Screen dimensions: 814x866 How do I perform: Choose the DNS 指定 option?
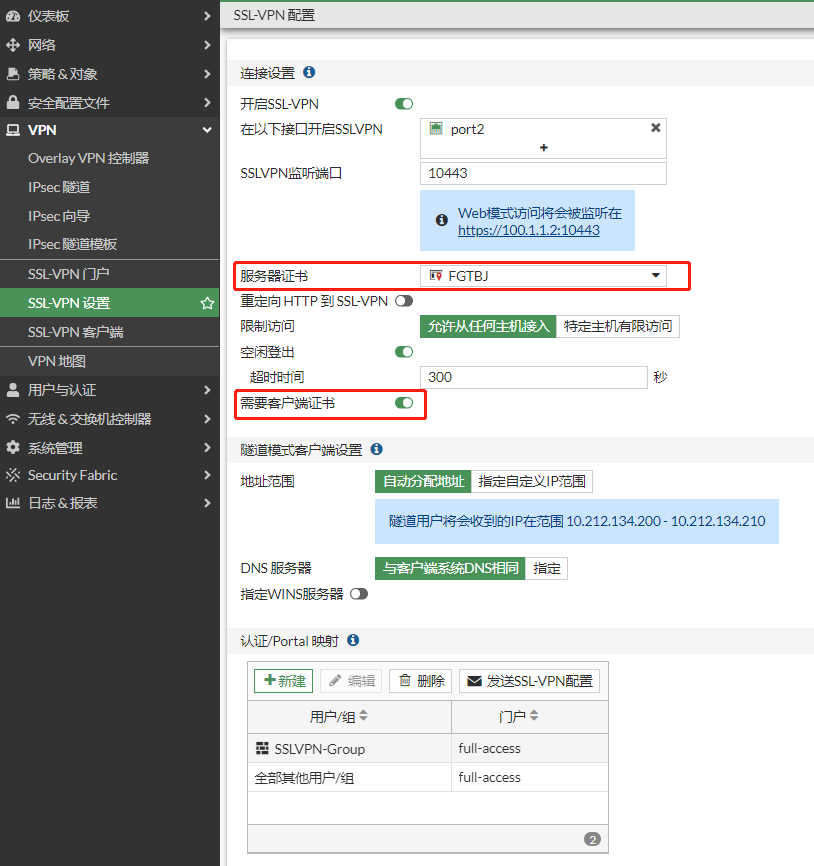(547, 568)
